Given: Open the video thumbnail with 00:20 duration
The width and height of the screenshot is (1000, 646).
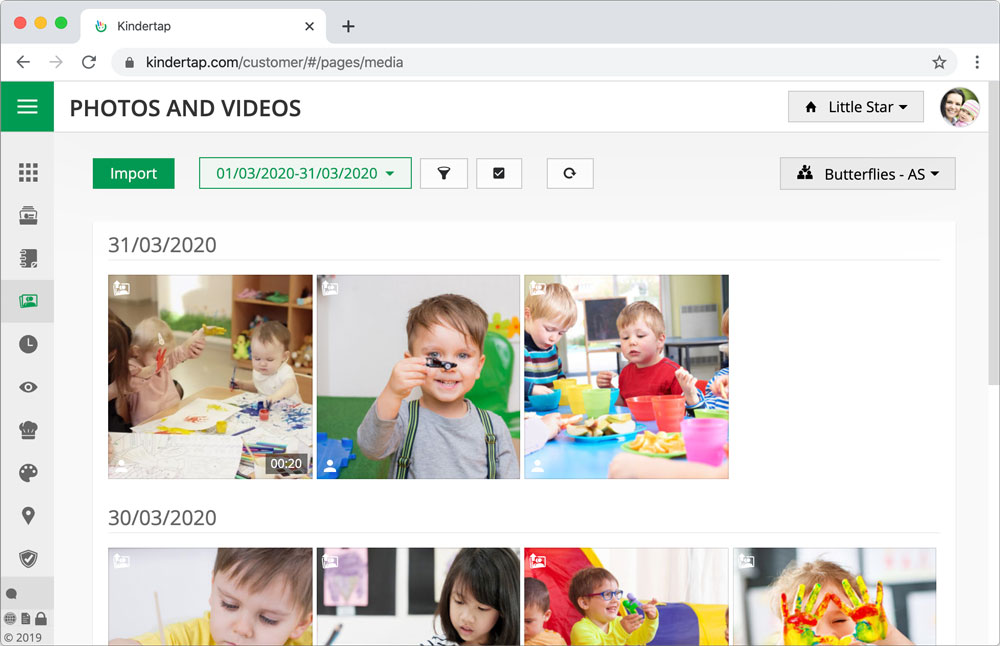Looking at the screenshot, I should tap(210, 377).
